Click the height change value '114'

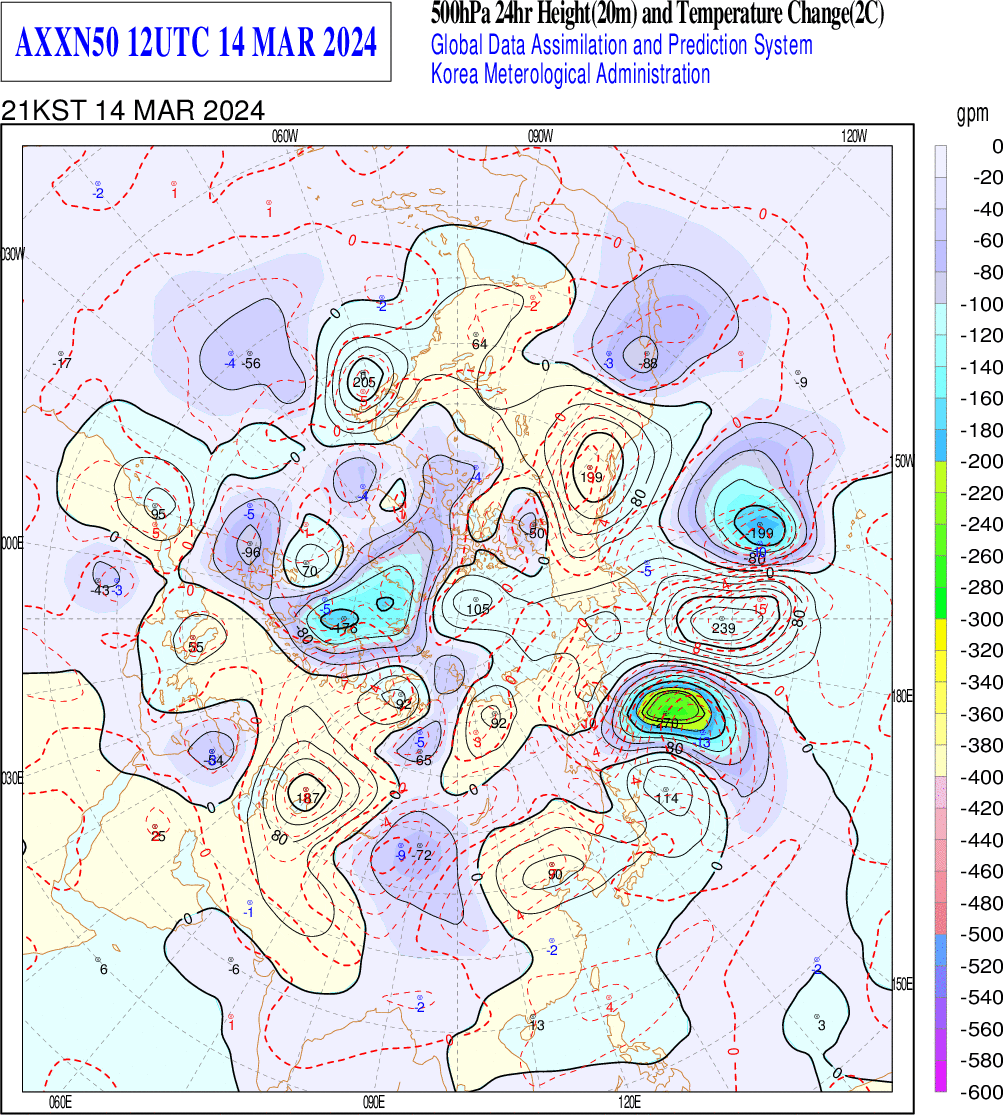[667, 798]
